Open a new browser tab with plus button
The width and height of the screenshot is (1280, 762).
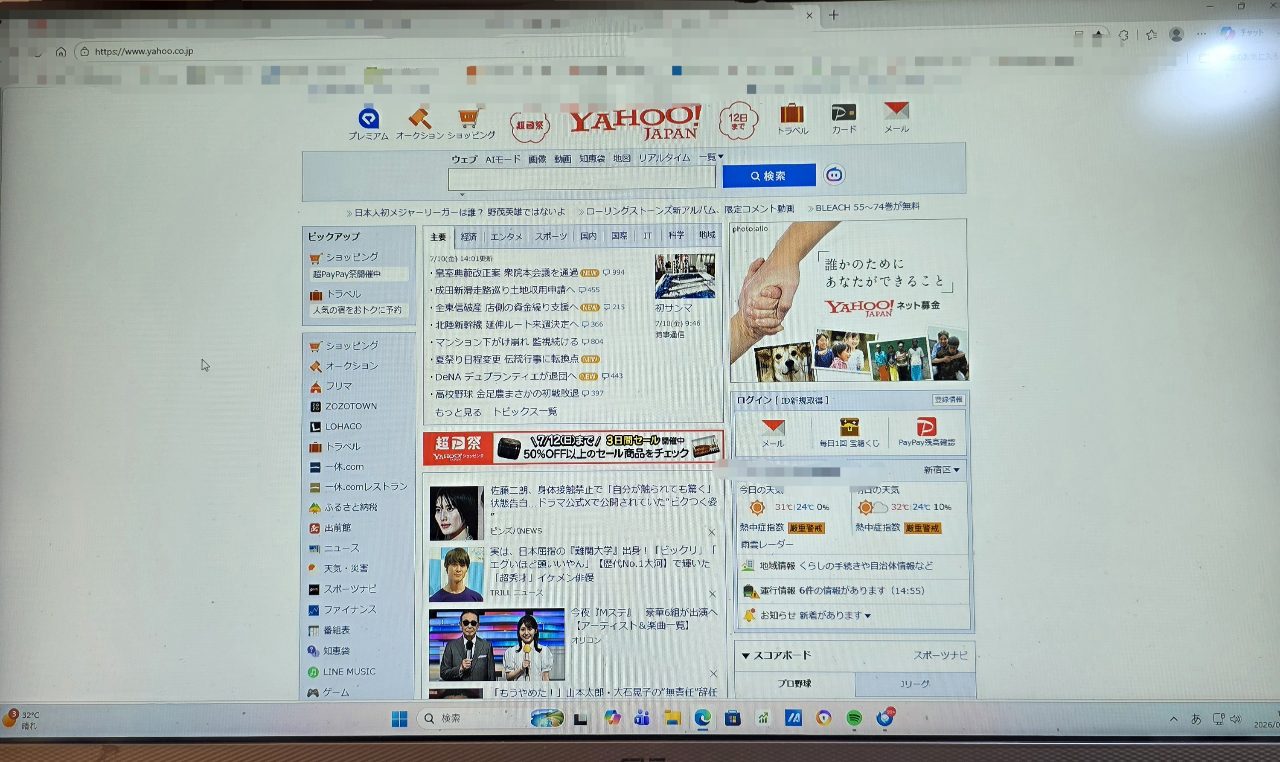[834, 15]
